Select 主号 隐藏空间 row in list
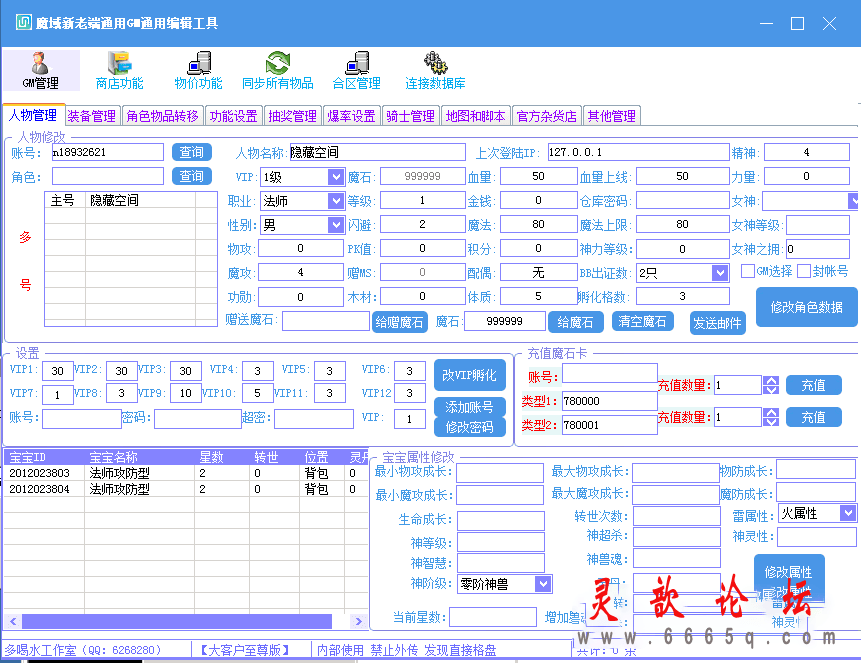 pos(131,200)
